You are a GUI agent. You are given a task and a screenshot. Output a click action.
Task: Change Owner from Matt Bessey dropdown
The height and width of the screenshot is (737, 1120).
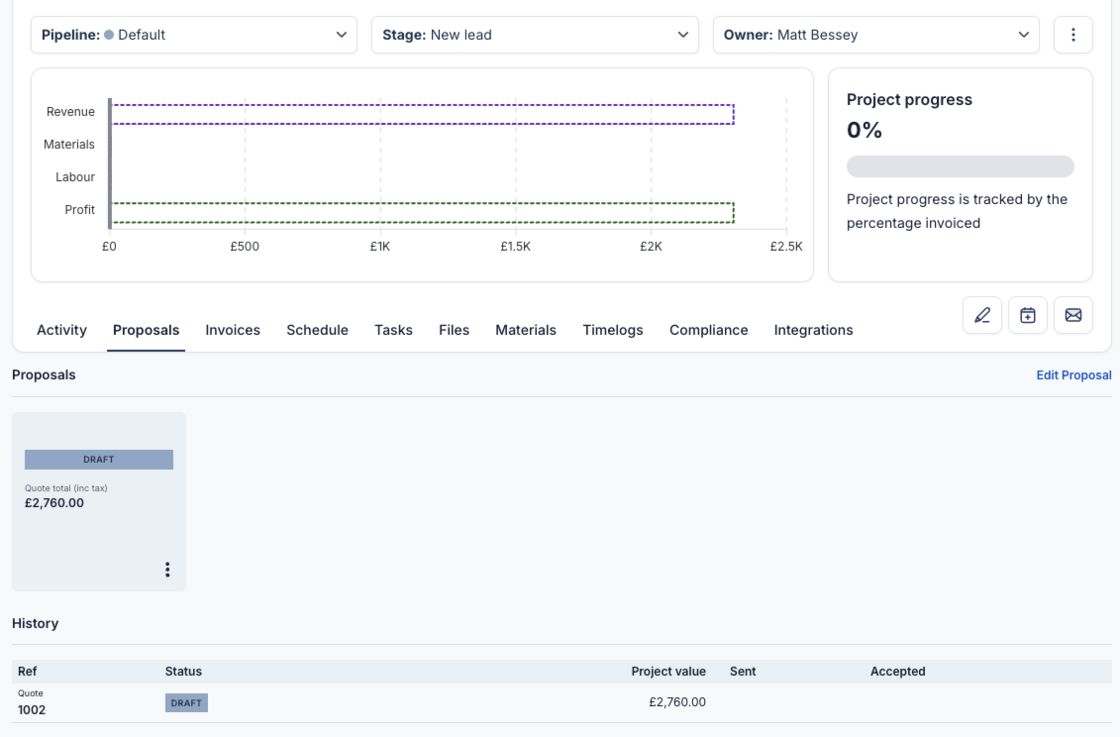[x=876, y=35]
